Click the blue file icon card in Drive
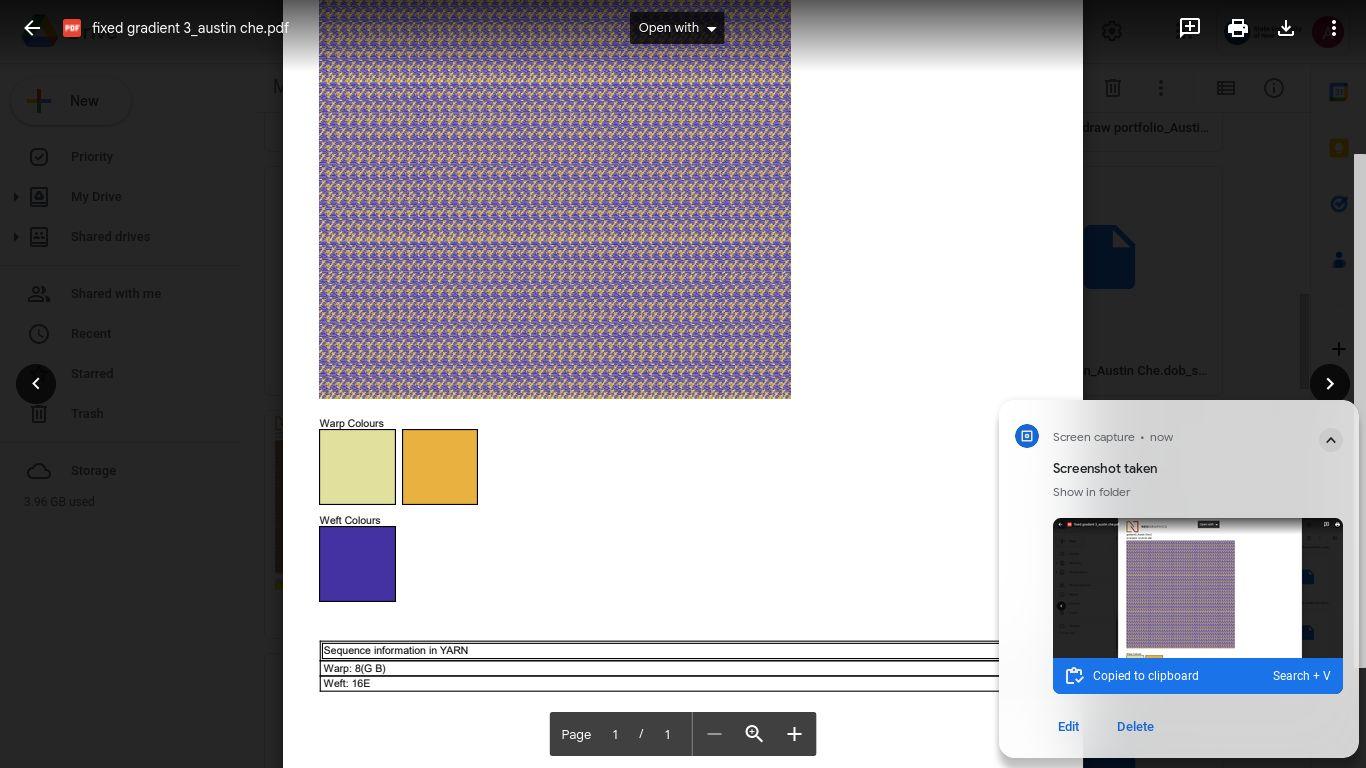Screen dimensions: 1366x768 click(1110, 257)
